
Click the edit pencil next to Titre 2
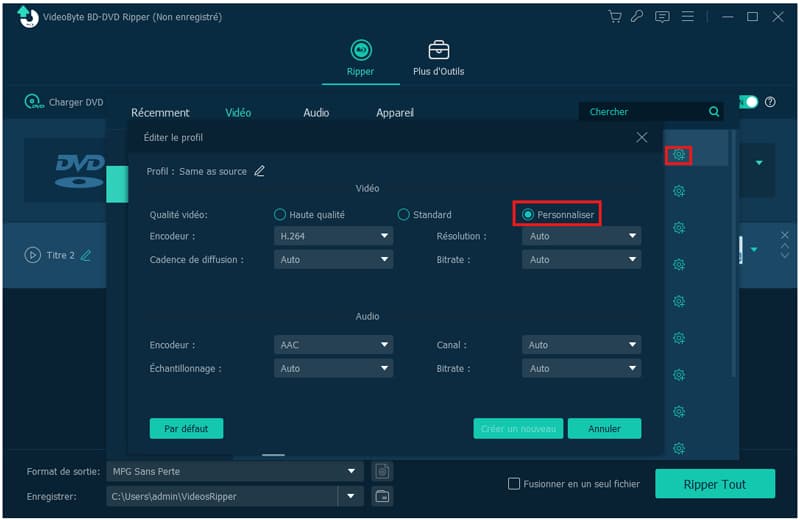[86, 256]
